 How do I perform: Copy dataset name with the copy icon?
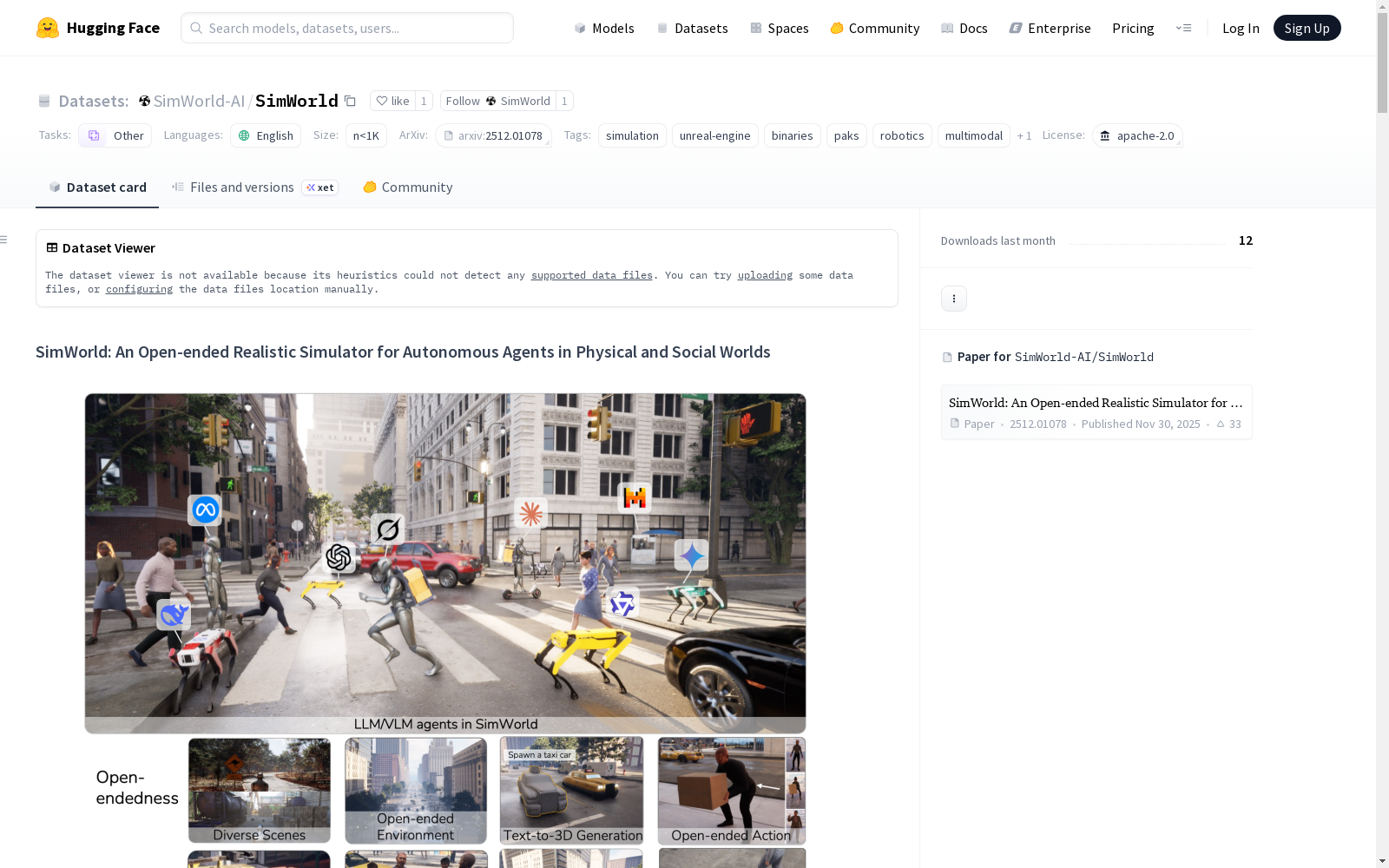350,101
